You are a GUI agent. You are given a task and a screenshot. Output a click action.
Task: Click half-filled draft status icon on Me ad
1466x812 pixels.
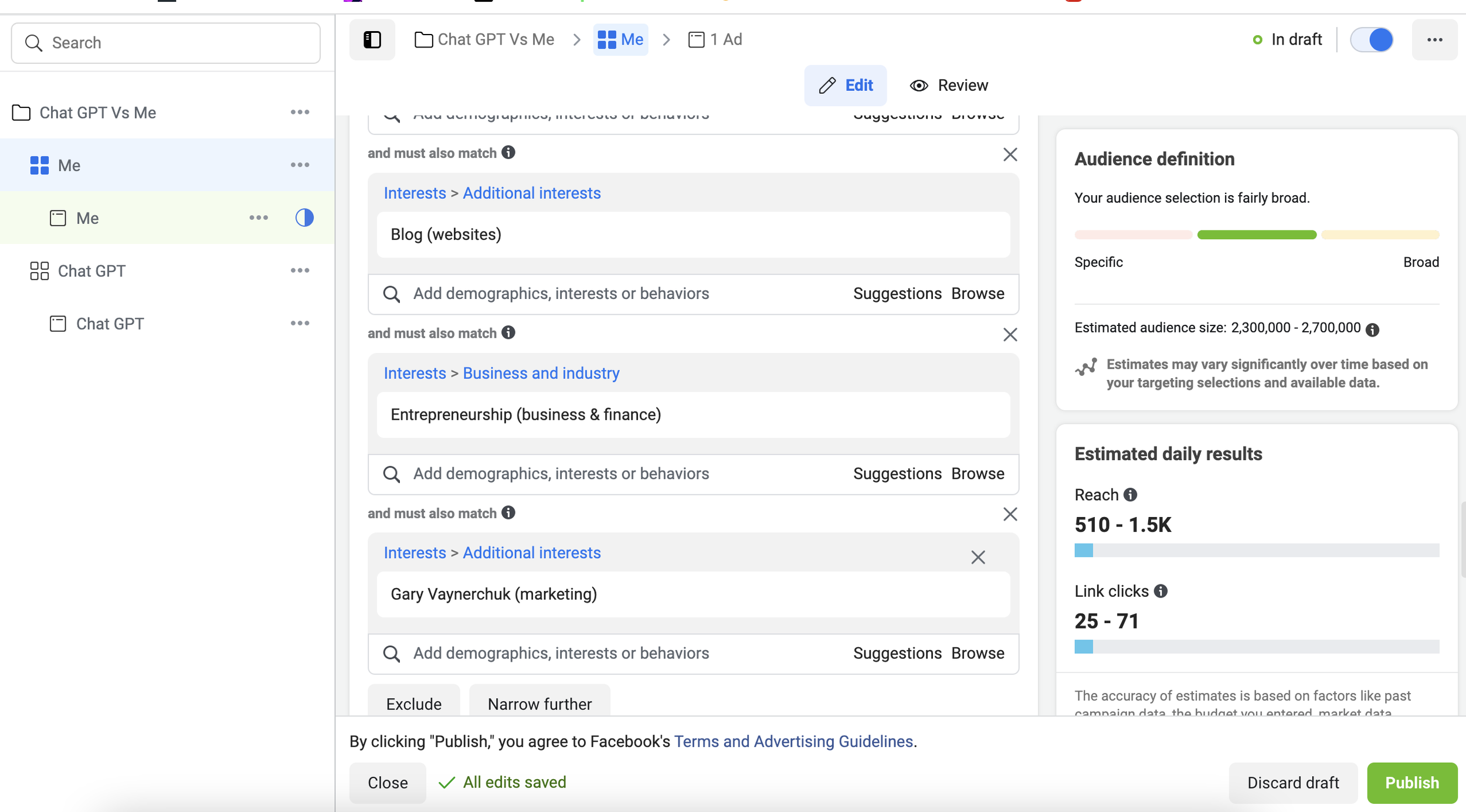[x=304, y=218]
